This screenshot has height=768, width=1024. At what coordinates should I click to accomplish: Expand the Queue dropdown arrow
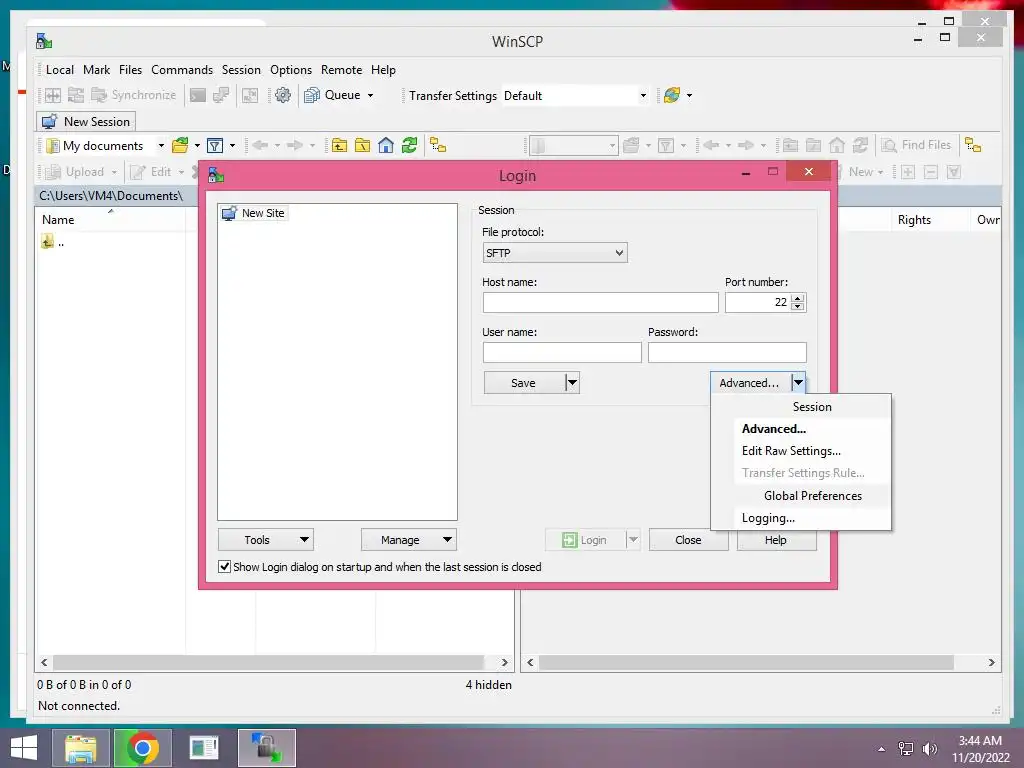(370, 95)
